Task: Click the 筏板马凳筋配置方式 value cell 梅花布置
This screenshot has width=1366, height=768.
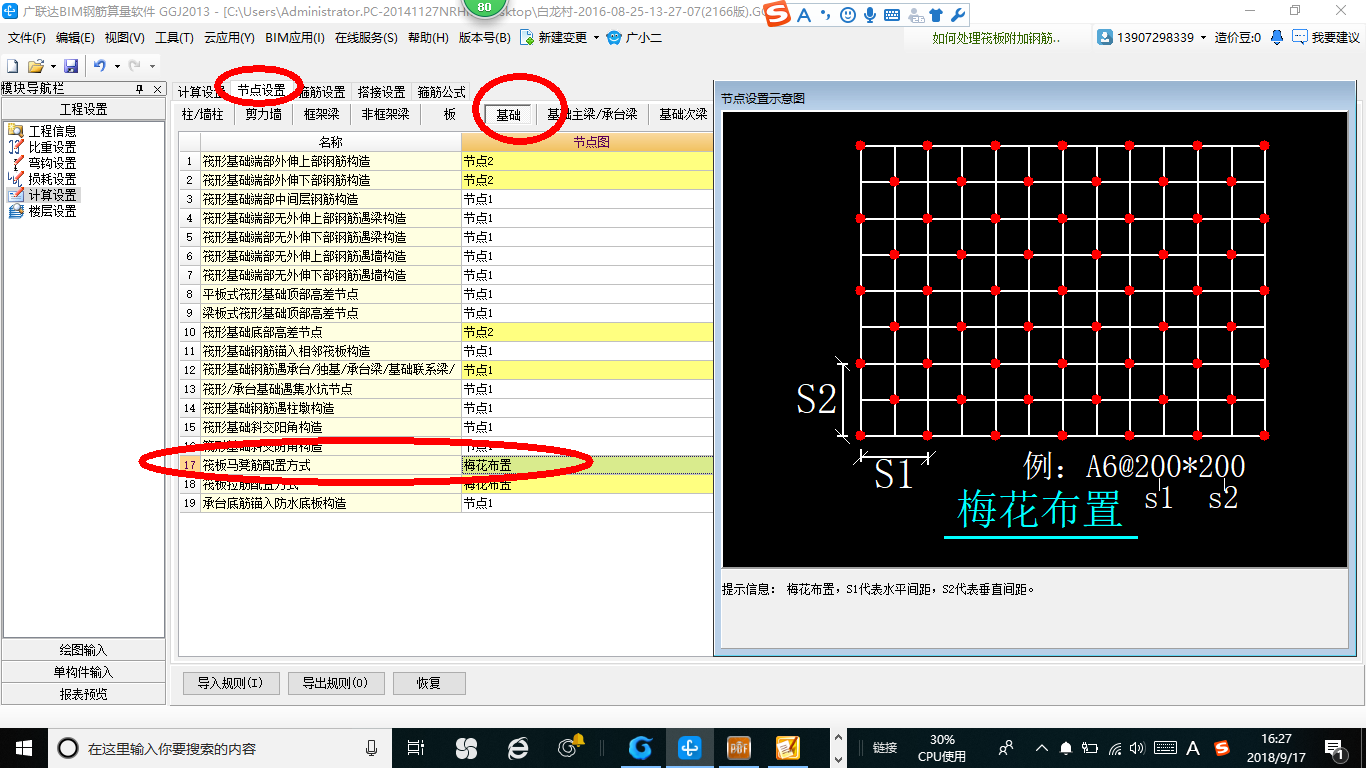Action: point(587,465)
